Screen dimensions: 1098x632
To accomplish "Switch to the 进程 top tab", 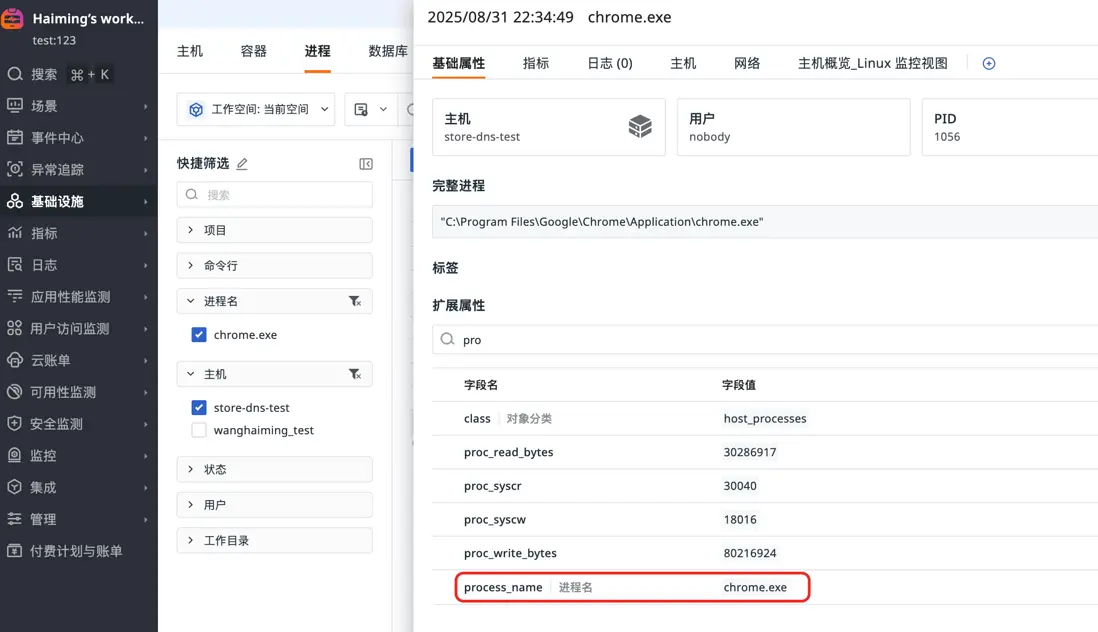I will coord(317,51).
